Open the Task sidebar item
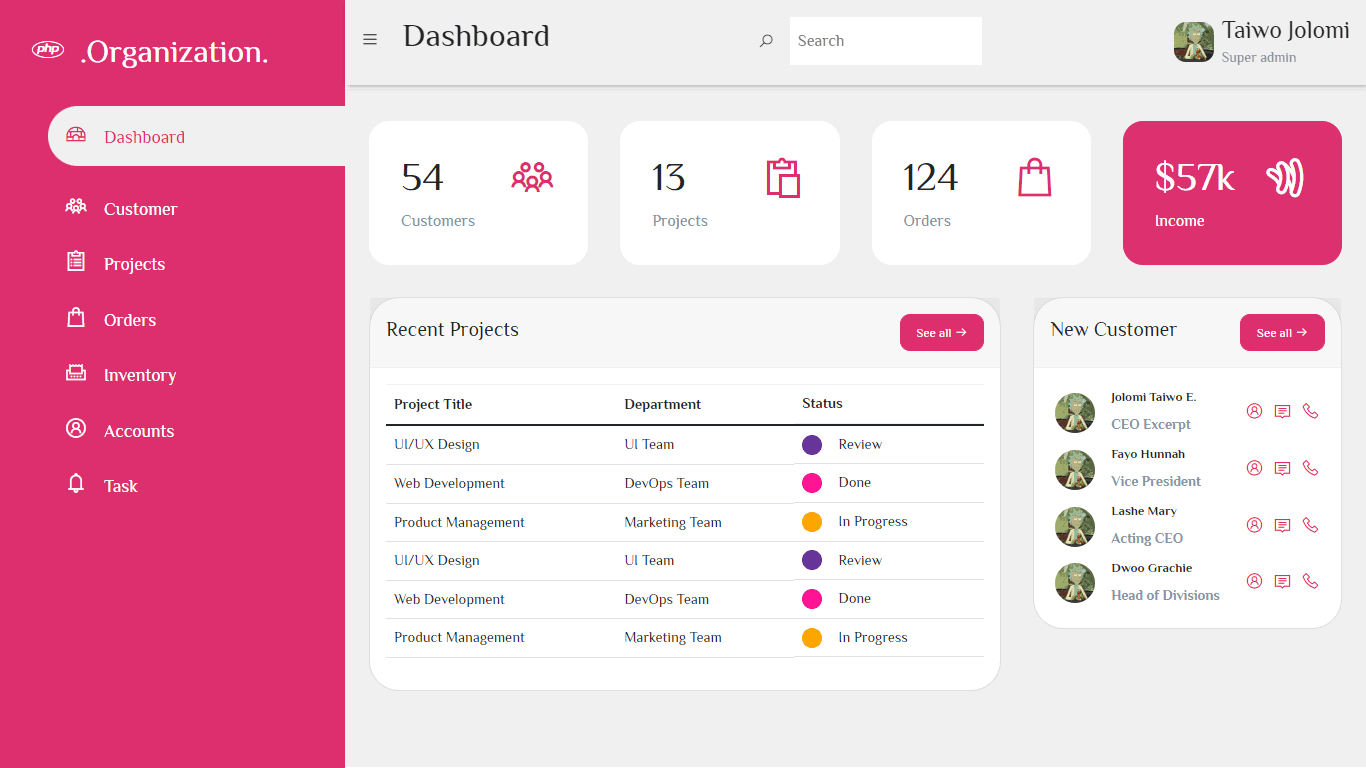This screenshot has height=768, width=1366. click(x=121, y=486)
